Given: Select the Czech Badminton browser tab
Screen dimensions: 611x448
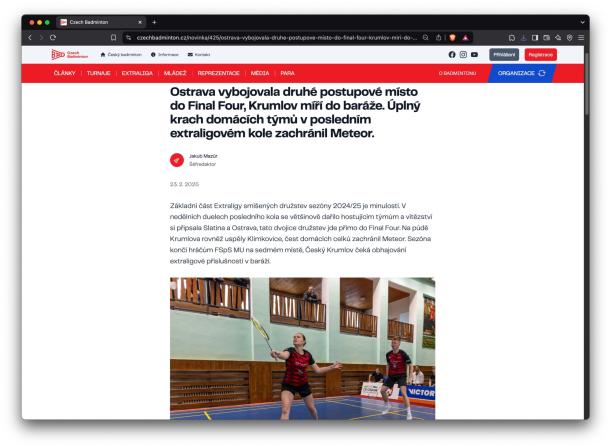Looking at the screenshot, I should [x=101, y=22].
